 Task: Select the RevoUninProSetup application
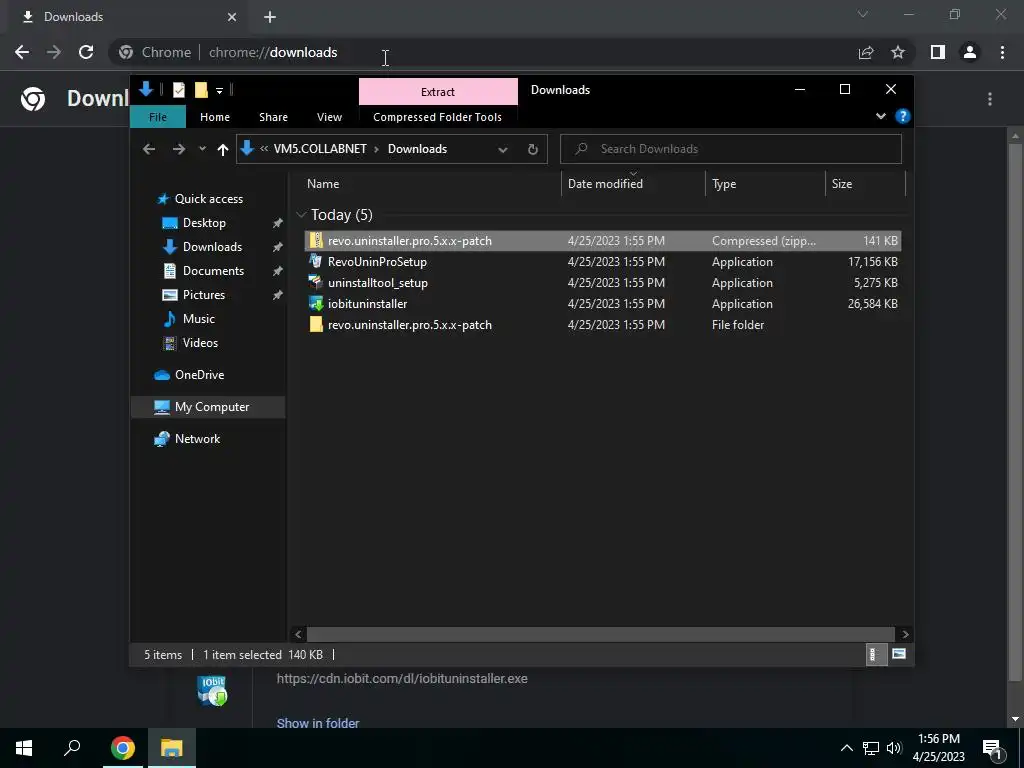[x=603, y=262]
